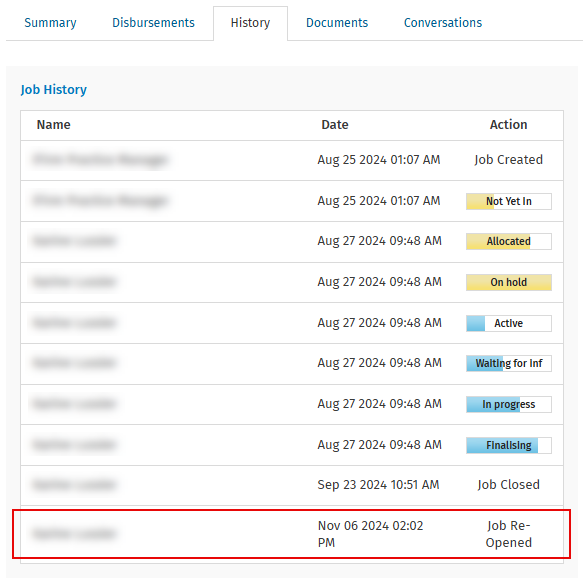Click the Sep 23 2024 10:51 AM date
The image size is (583, 584).
pyautogui.click(x=378, y=485)
